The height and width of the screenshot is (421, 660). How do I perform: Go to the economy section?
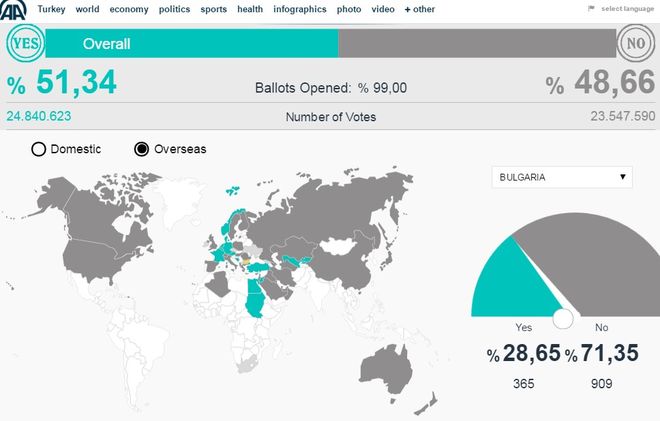[129, 9]
